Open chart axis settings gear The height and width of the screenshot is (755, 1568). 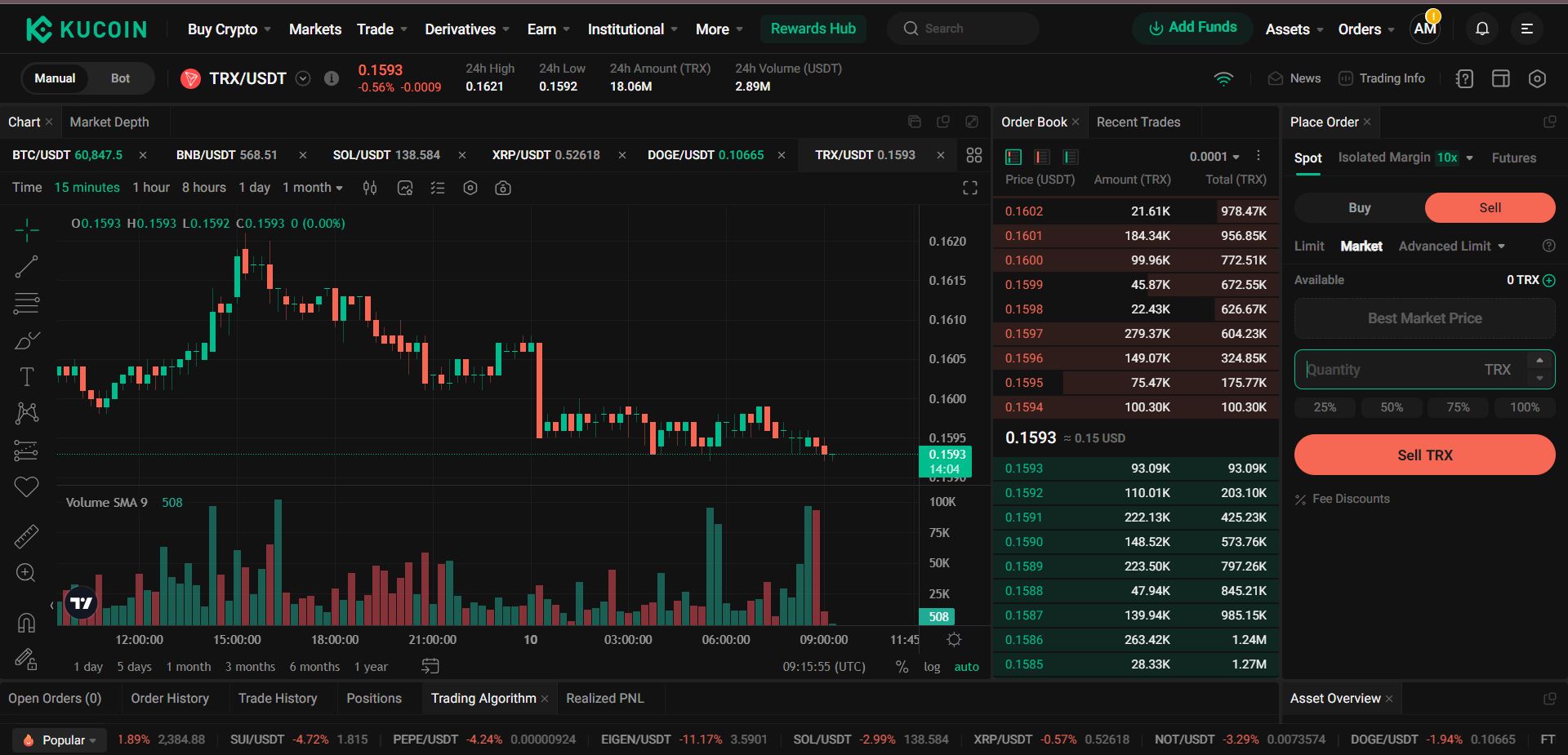point(954,639)
